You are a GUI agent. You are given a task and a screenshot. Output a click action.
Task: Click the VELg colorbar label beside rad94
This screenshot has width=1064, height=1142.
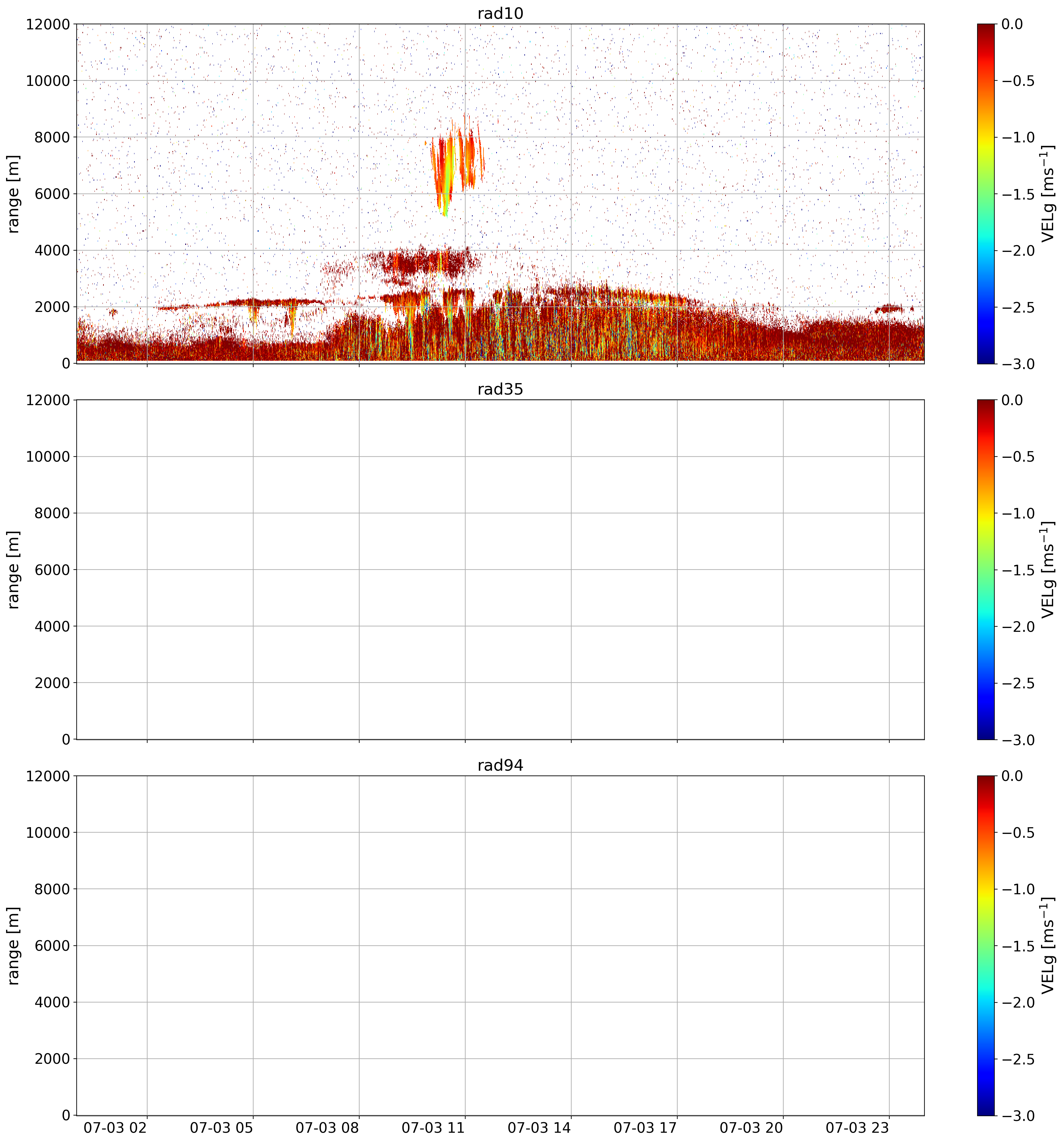(1048, 946)
